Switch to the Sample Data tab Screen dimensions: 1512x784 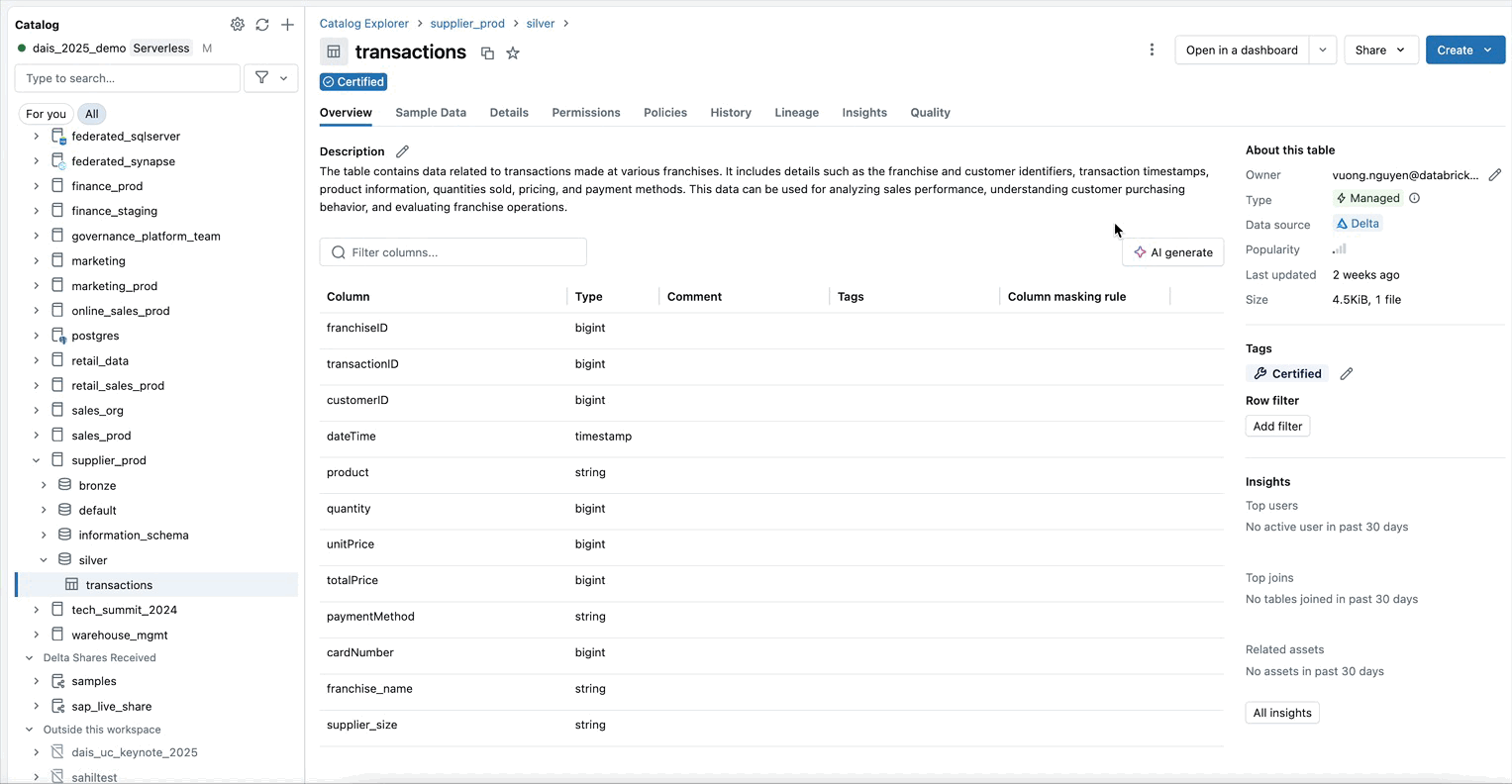[x=431, y=113]
